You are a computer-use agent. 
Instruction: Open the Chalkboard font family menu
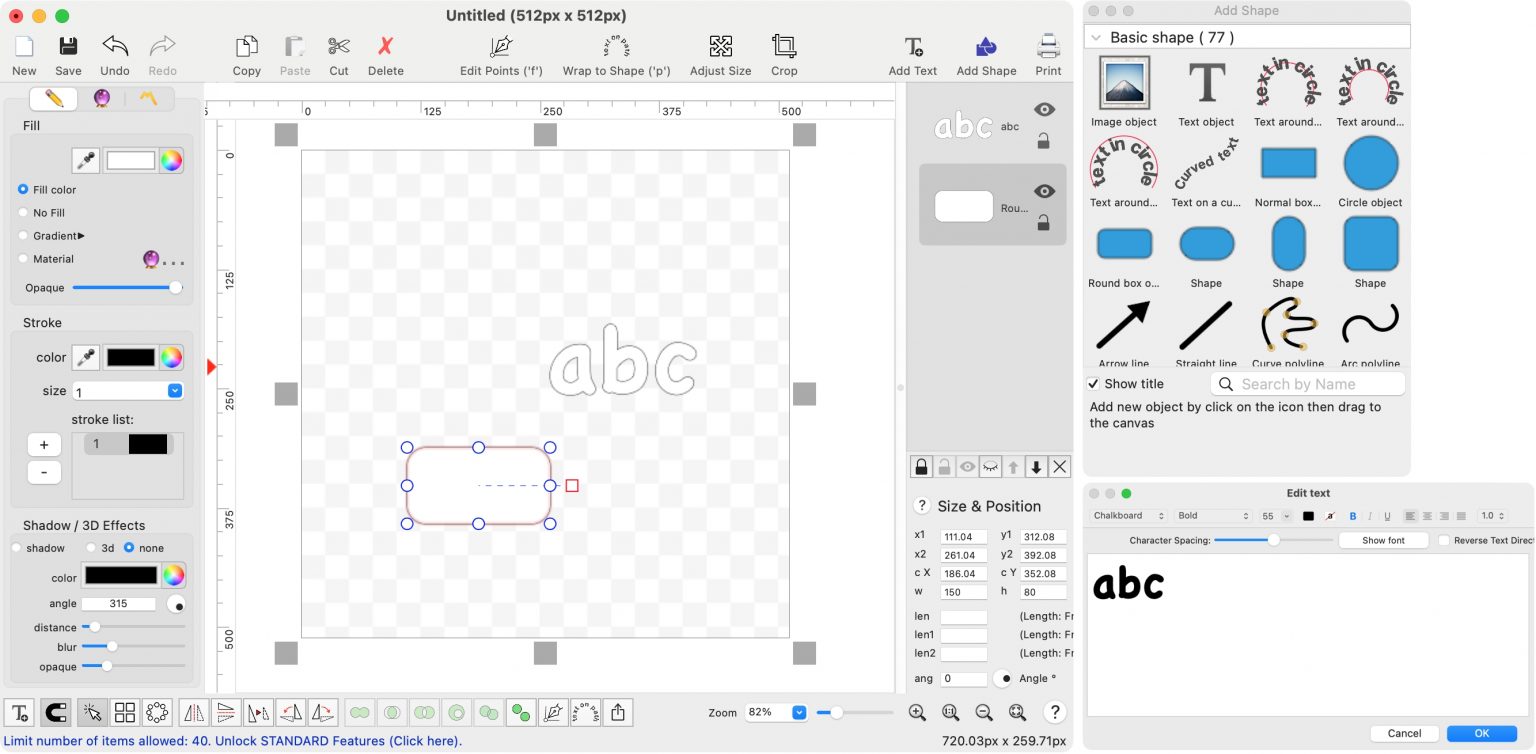pos(1128,516)
